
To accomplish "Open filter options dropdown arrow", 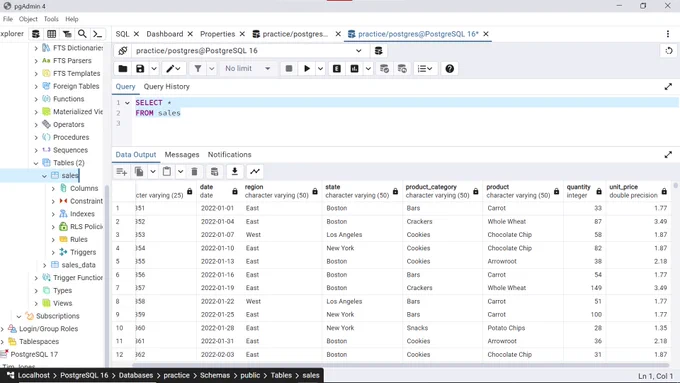I will click(x=212, y=69).
